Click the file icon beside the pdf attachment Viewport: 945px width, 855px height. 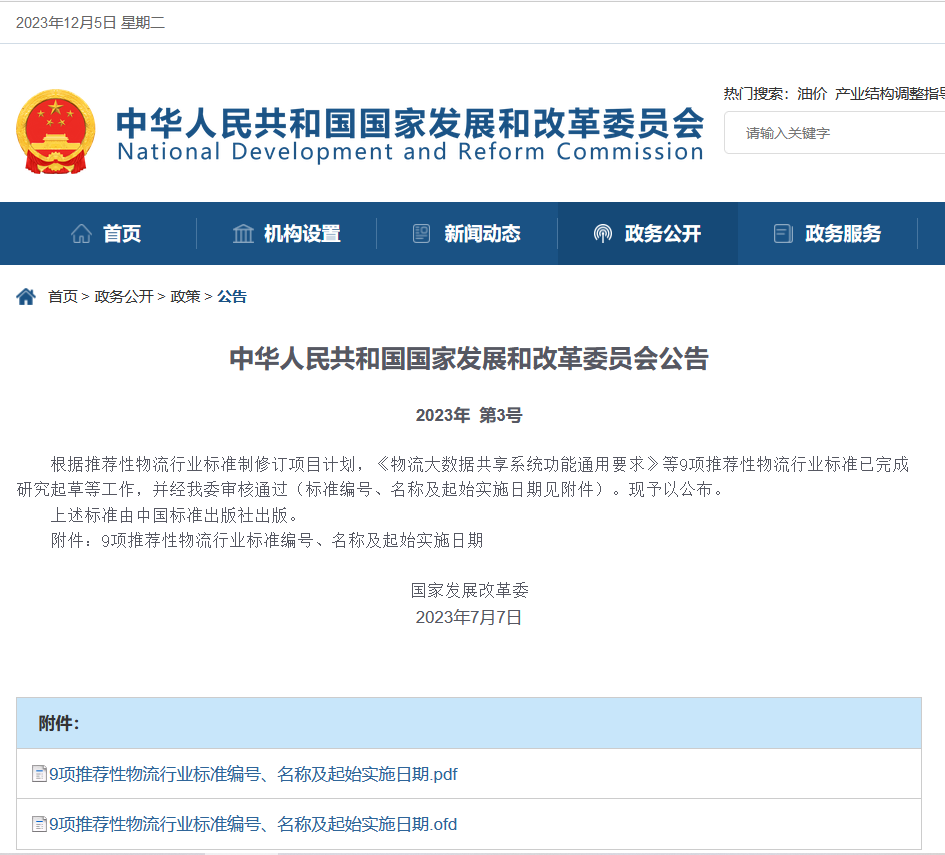39,774
